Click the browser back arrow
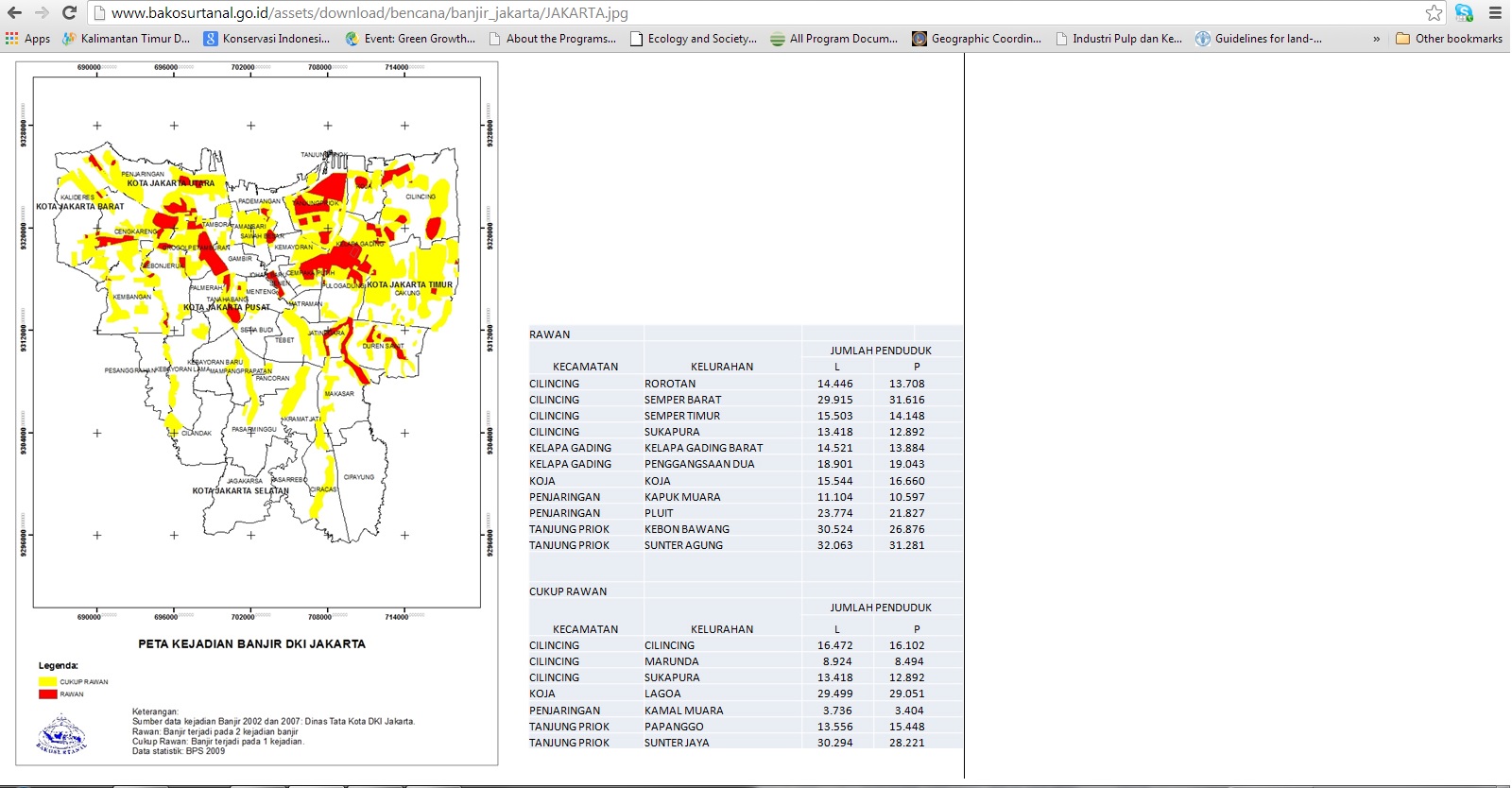The width and height of the screenshot is (1512, 788). tap(14, 13)
